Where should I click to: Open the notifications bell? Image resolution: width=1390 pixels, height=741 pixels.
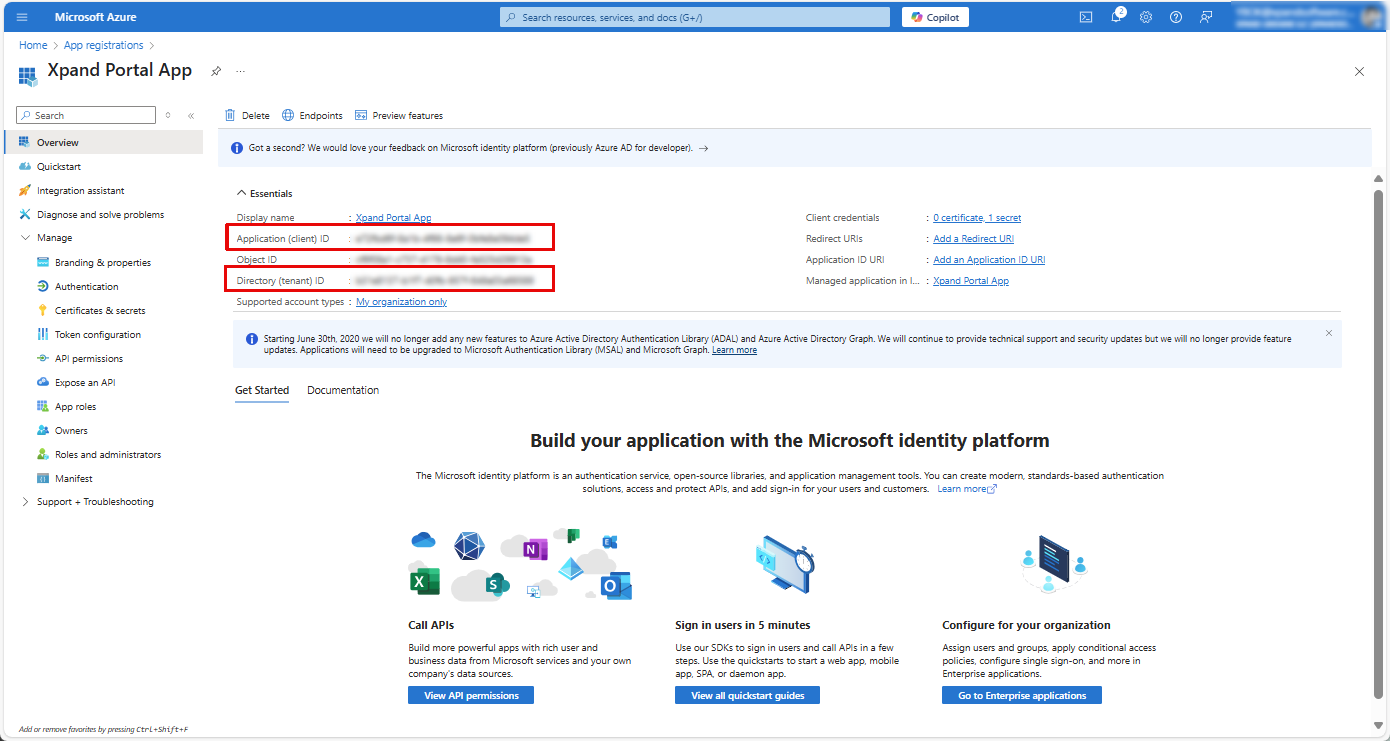[1116, 17]
